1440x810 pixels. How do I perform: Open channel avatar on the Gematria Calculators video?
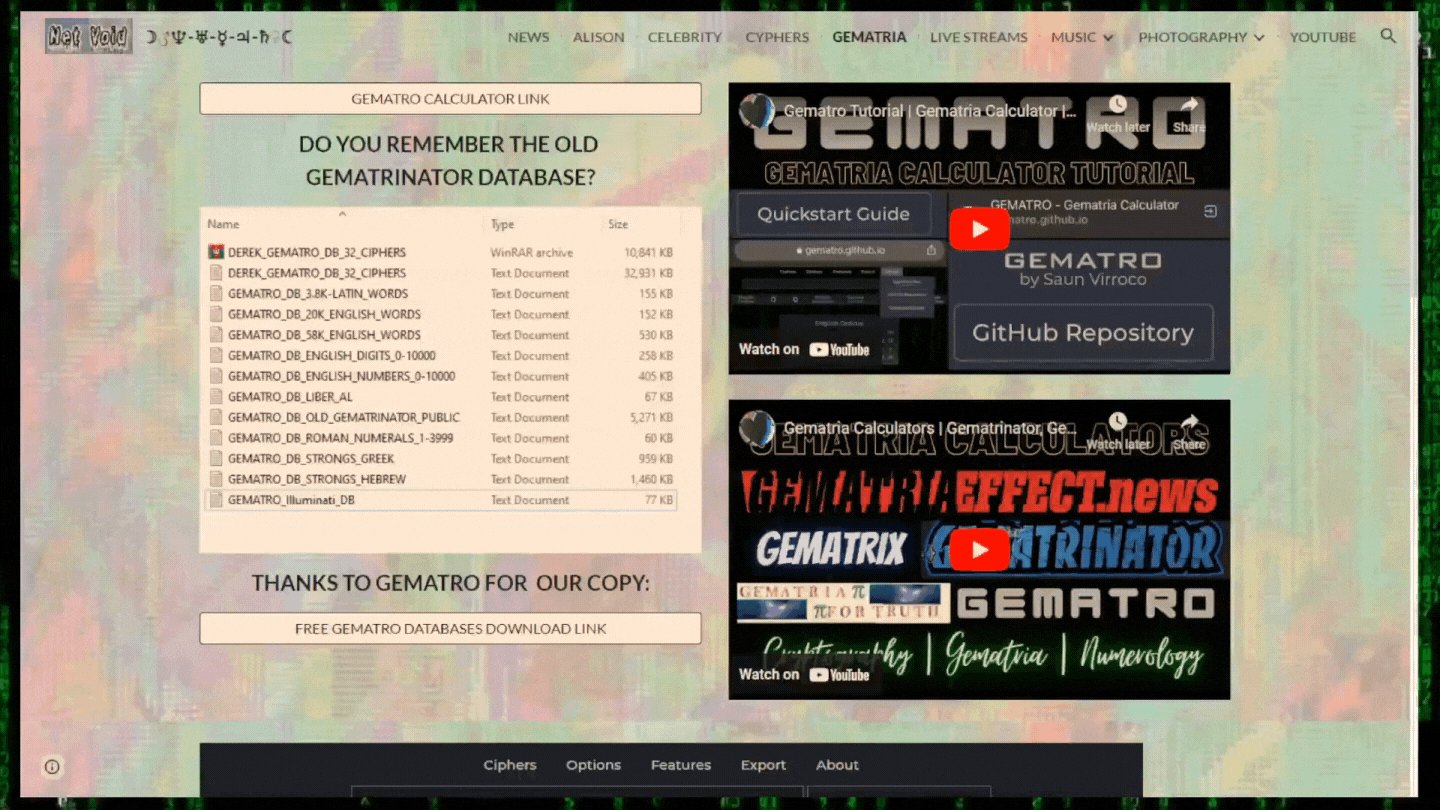click(757, 428)
